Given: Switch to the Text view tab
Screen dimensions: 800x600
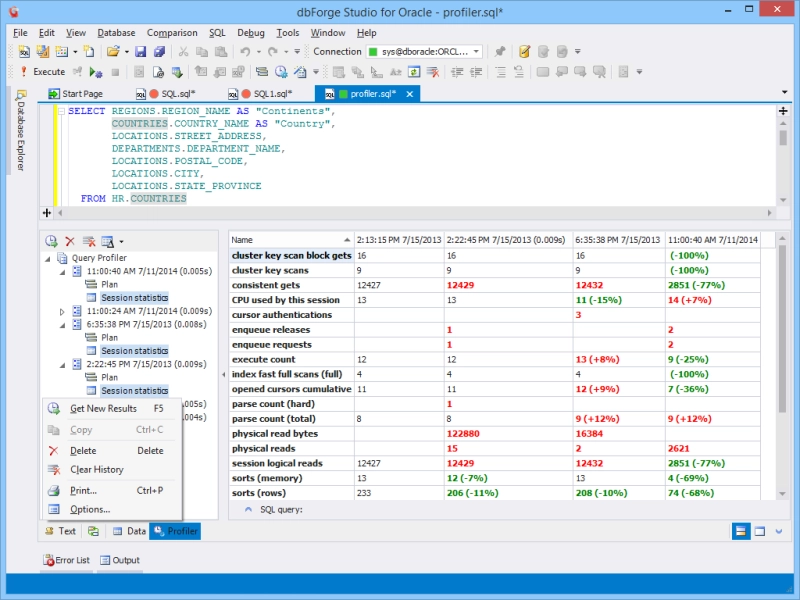Looking at the screenshot, I should point(60,531).
